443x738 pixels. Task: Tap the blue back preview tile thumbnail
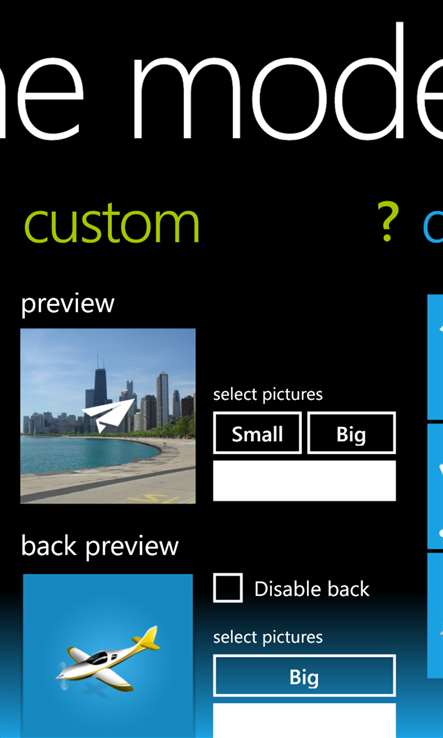(108, 656)
